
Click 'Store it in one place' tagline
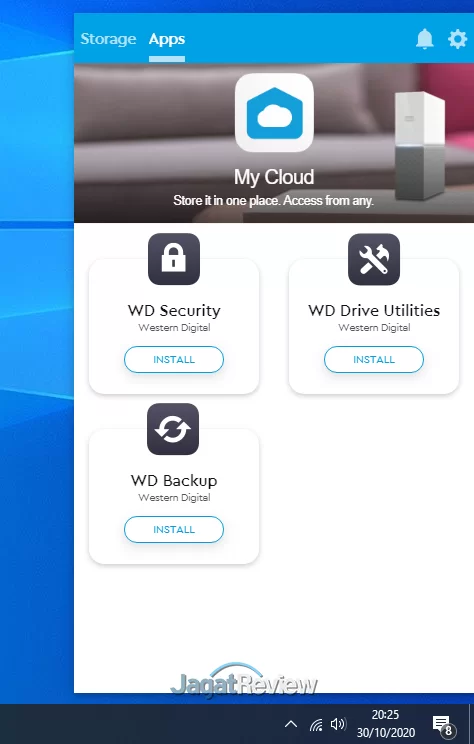coord(273,201)
